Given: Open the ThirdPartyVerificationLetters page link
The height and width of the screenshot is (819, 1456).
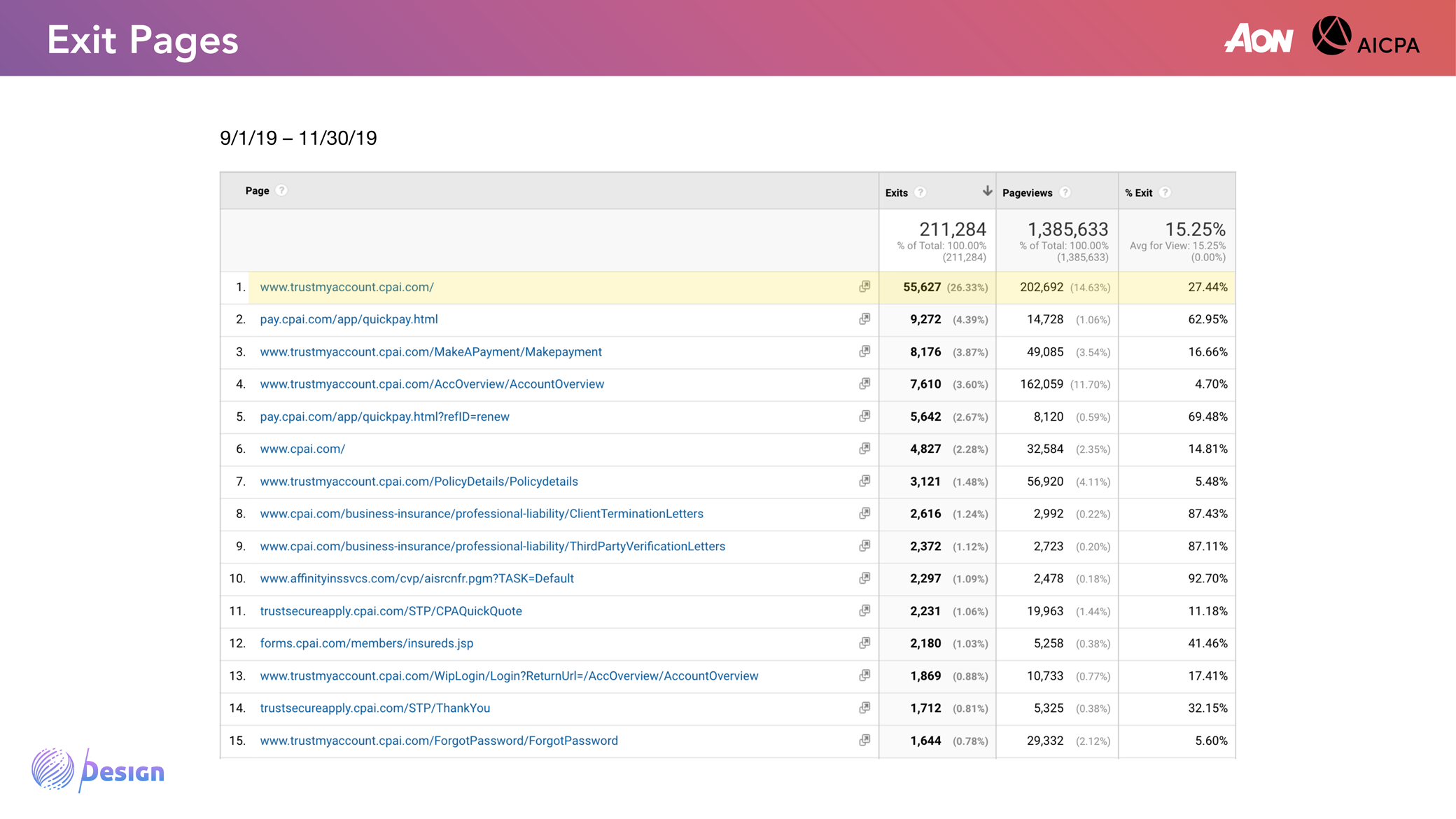Looking at the screenshot, I should point(492,546).
